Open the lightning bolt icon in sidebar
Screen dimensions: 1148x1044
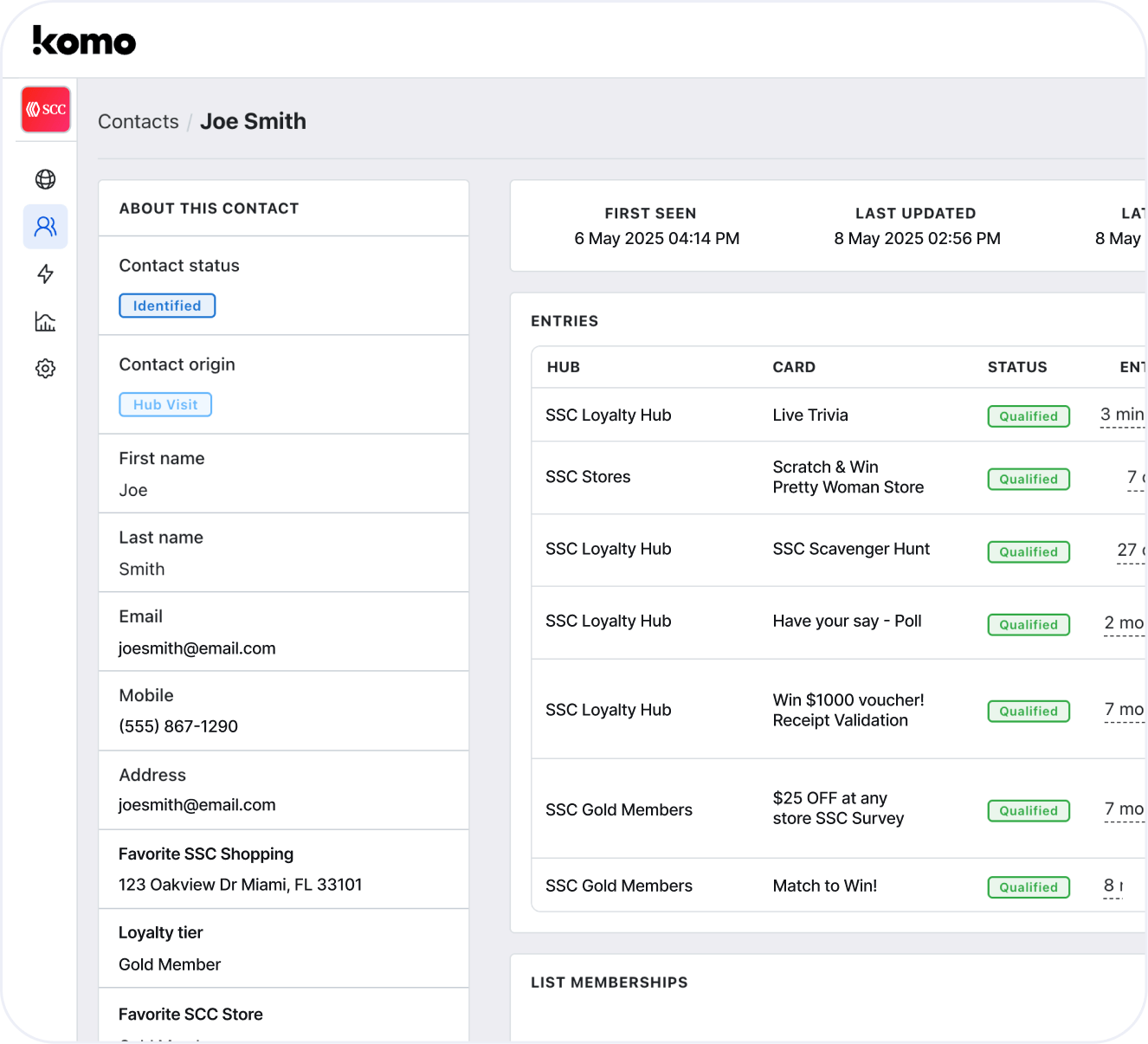(x=46, y=274)
